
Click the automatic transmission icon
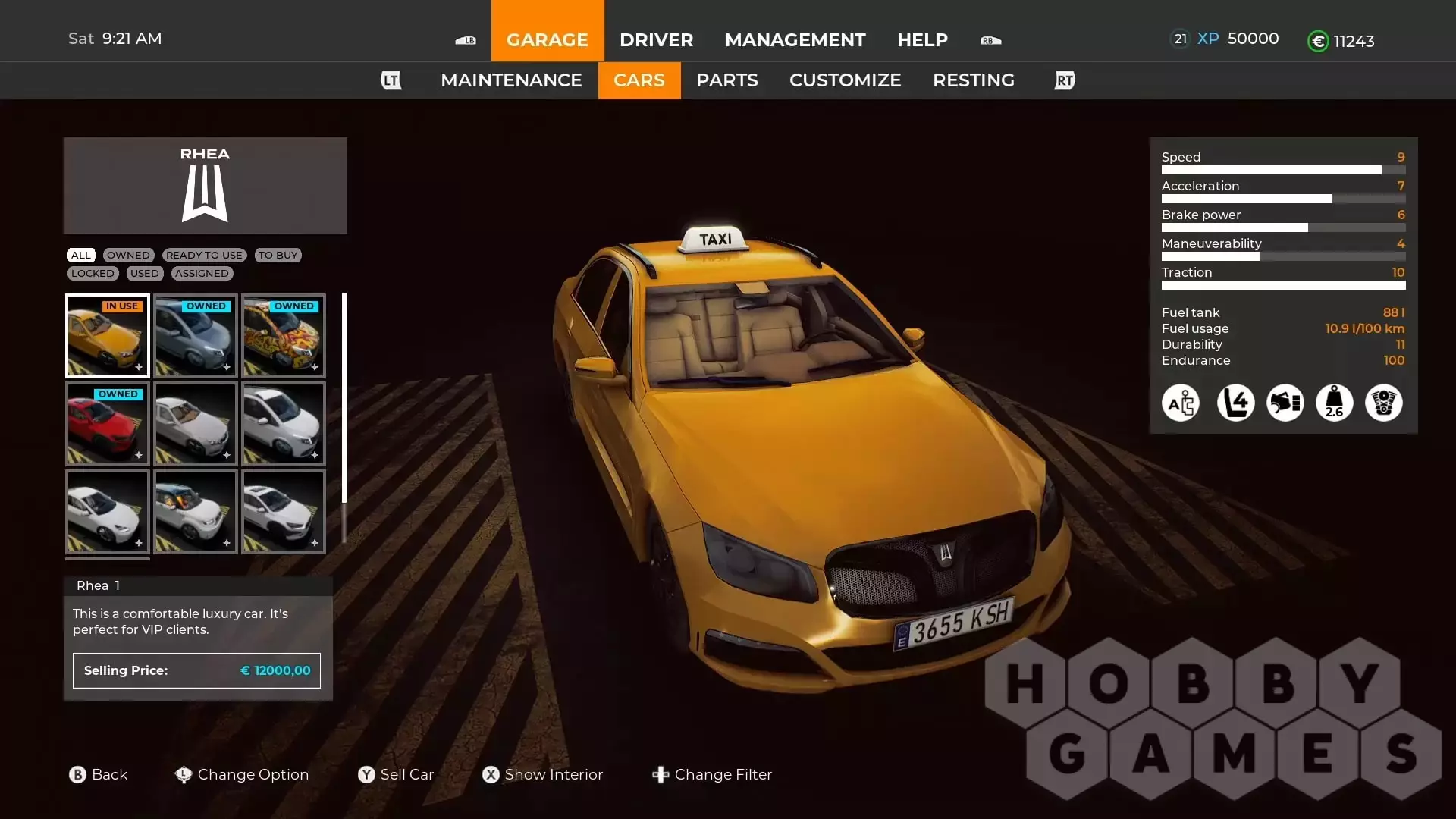pos(1181,403)
